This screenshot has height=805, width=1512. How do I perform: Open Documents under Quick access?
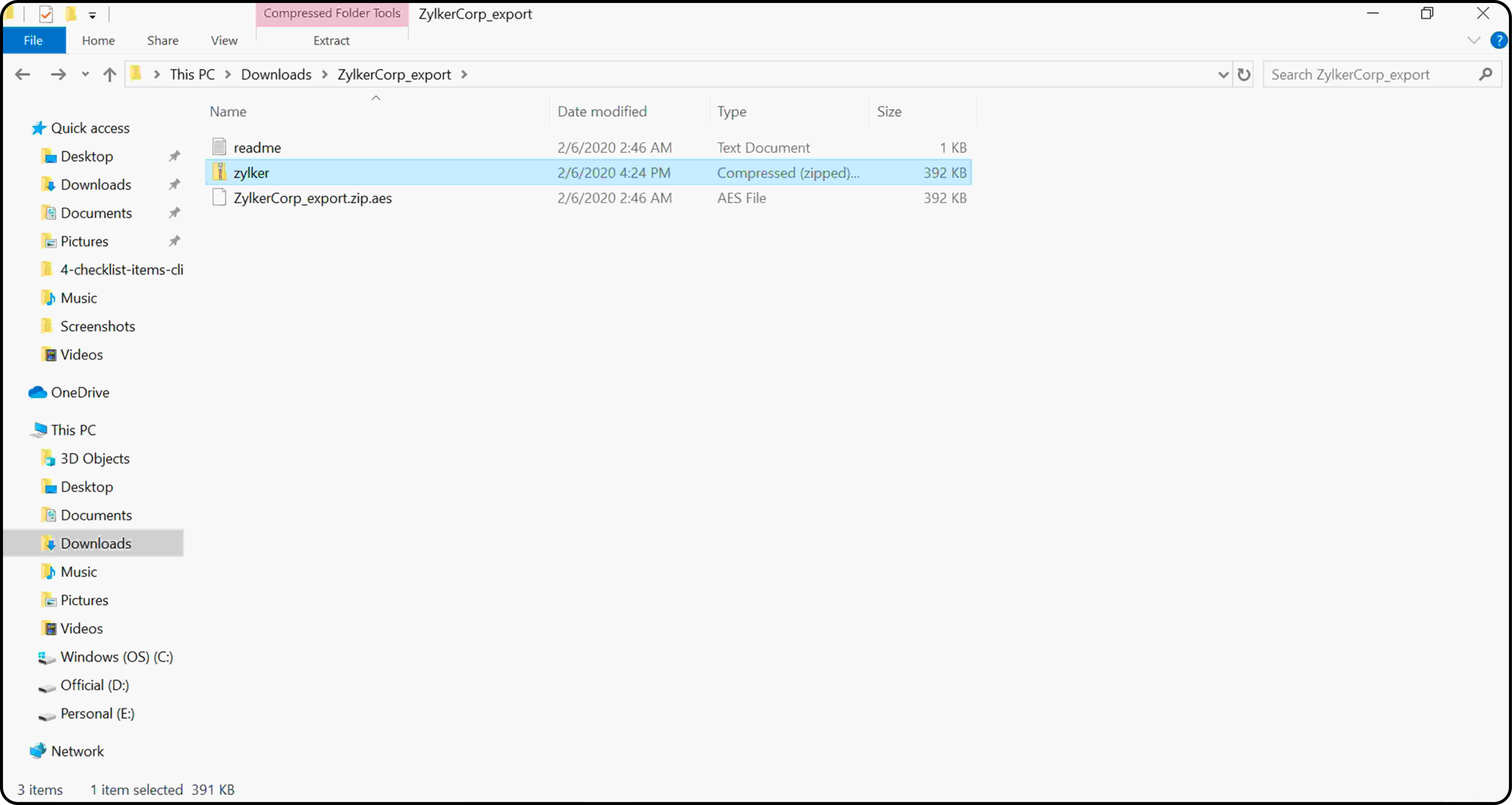pyautogui.click(x=96, y=212)
